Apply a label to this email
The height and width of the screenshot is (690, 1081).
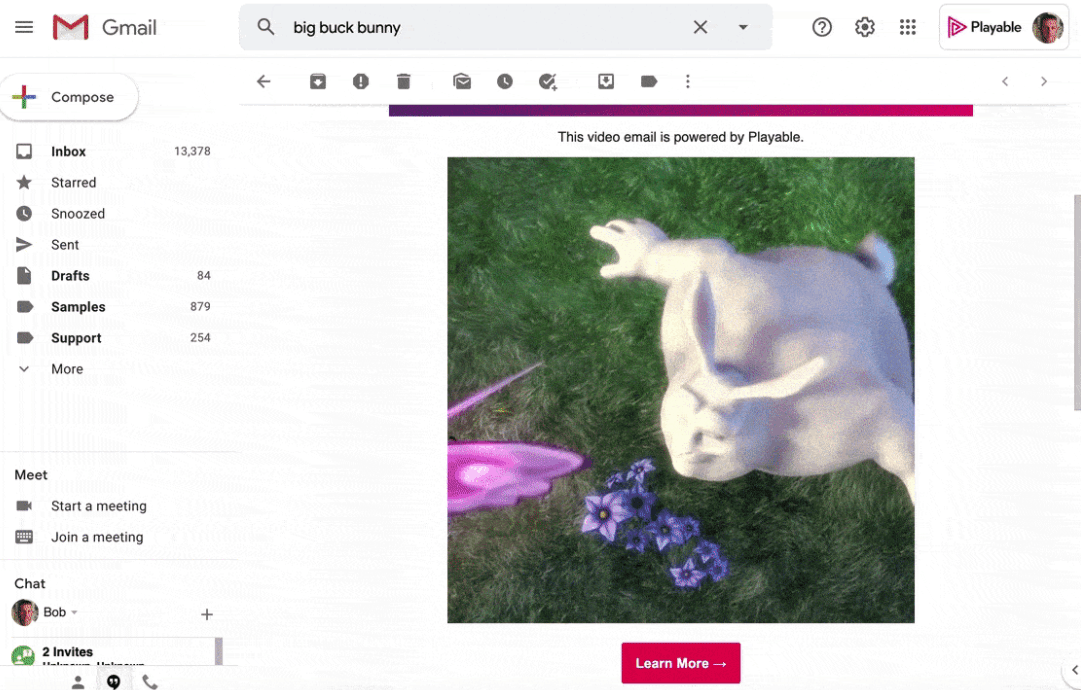tap(649, 81)
